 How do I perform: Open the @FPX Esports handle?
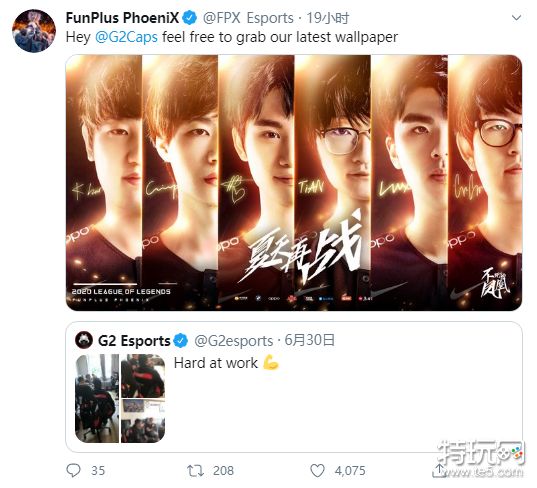(248, 18)
